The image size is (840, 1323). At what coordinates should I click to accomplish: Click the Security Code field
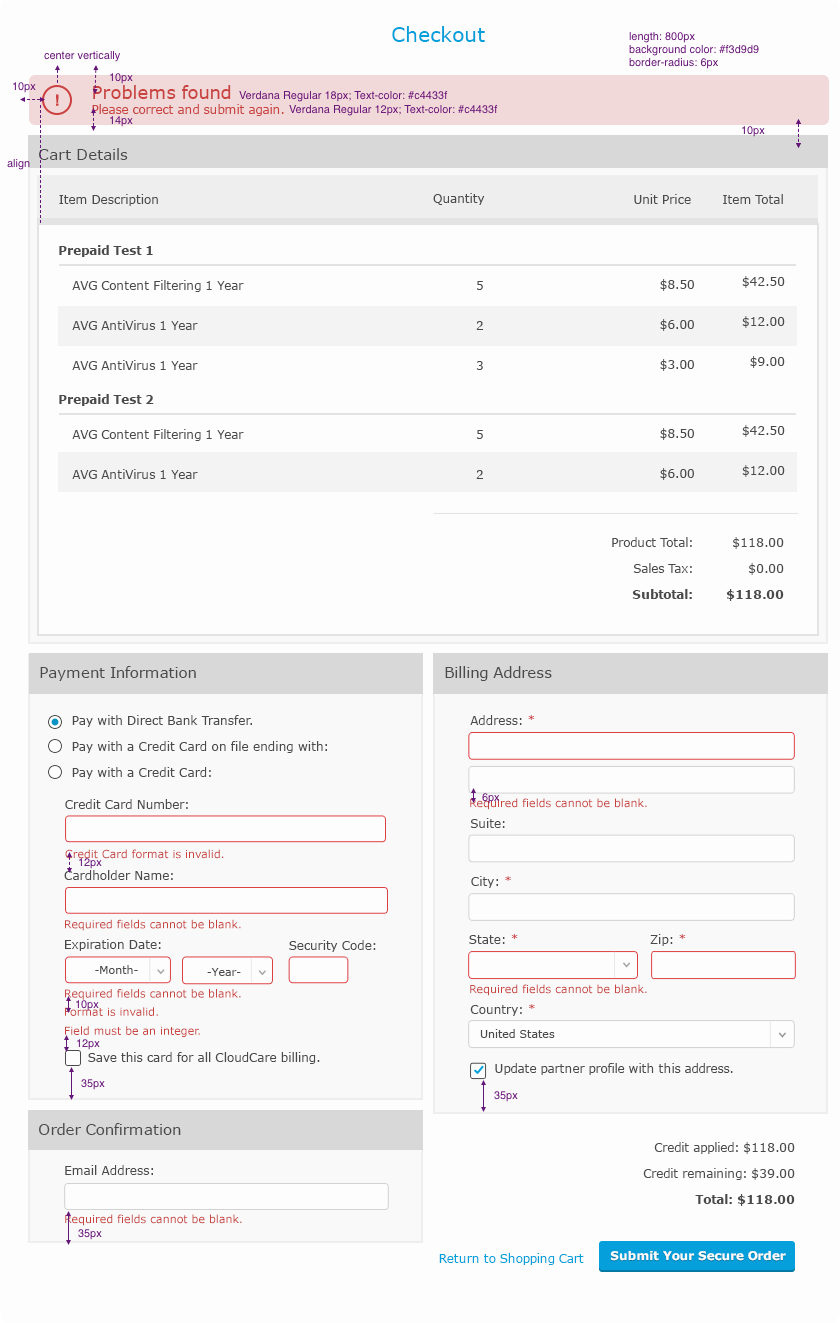[x=318, y=970]
